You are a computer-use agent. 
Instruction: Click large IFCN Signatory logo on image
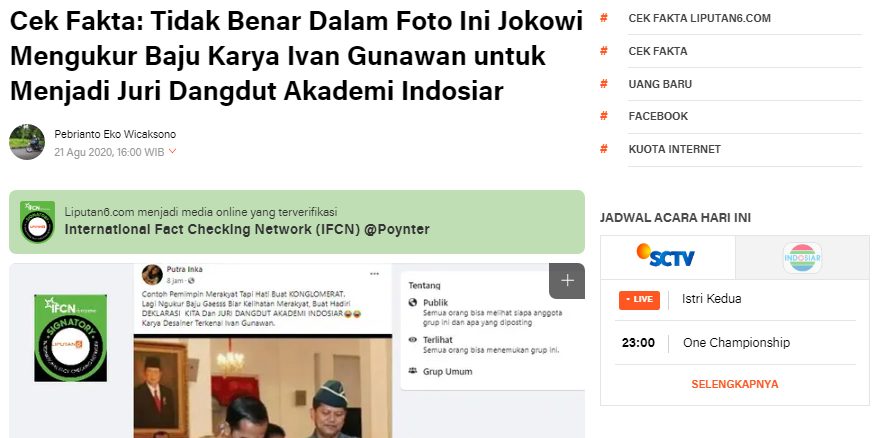coord(70,338)
